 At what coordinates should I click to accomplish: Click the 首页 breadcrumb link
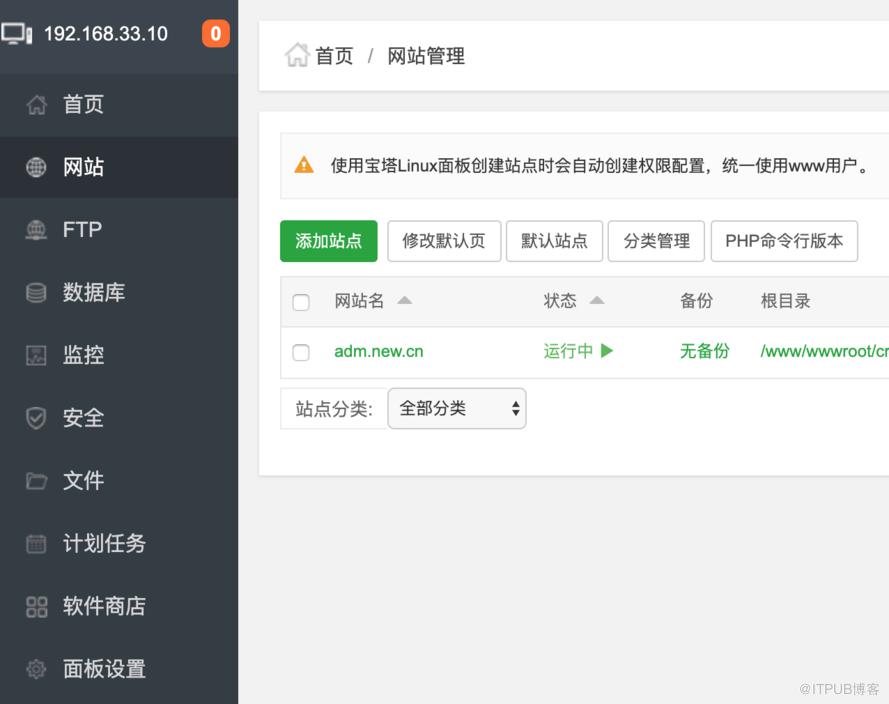pos(335,56)
